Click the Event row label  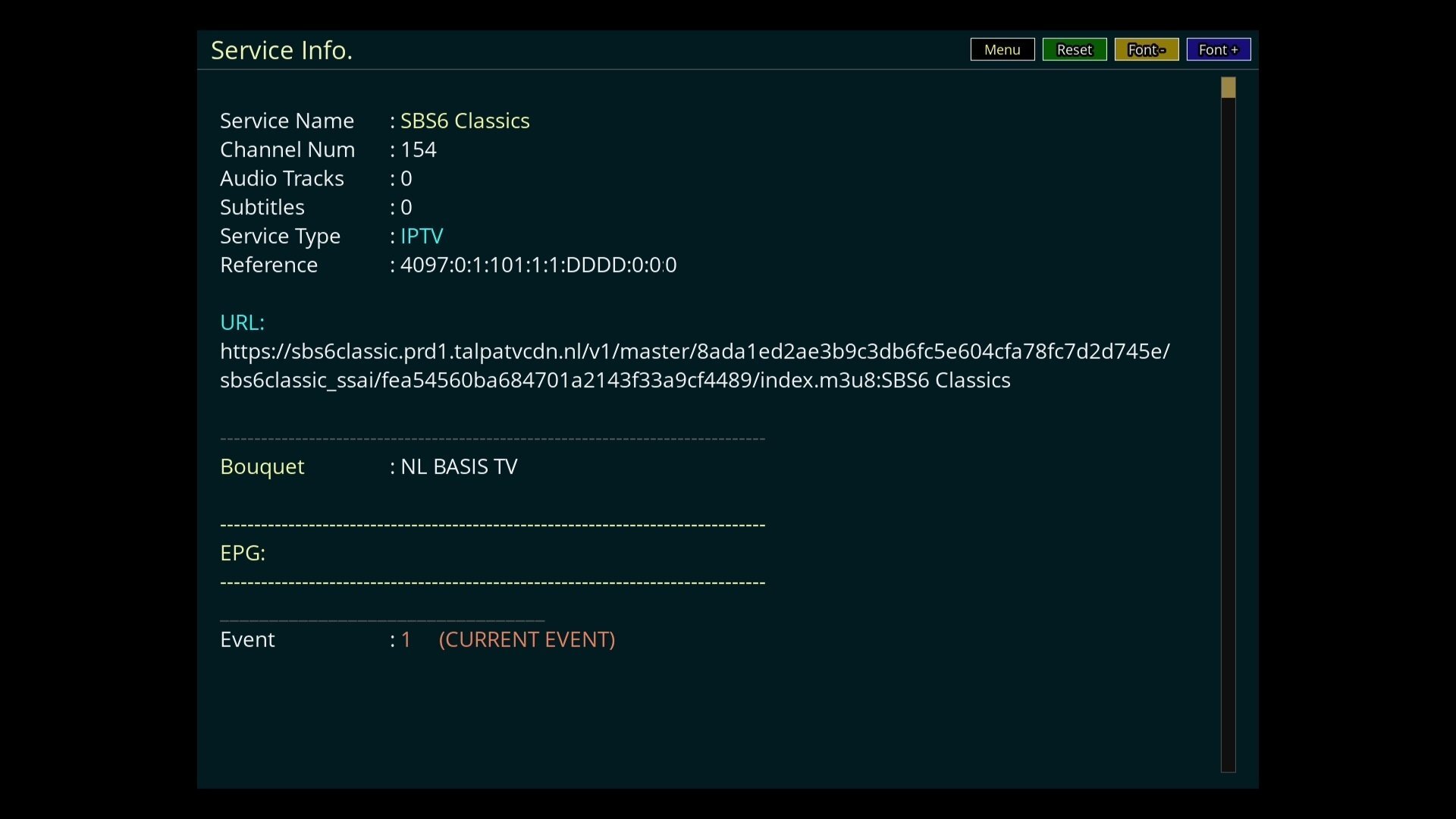click(x=247, y=640)
